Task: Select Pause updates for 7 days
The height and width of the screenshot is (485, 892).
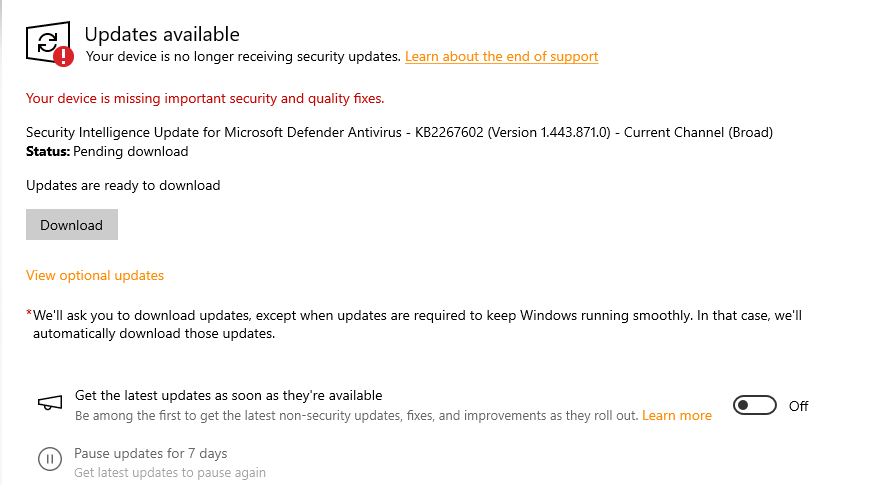Action: coord(151,453)
